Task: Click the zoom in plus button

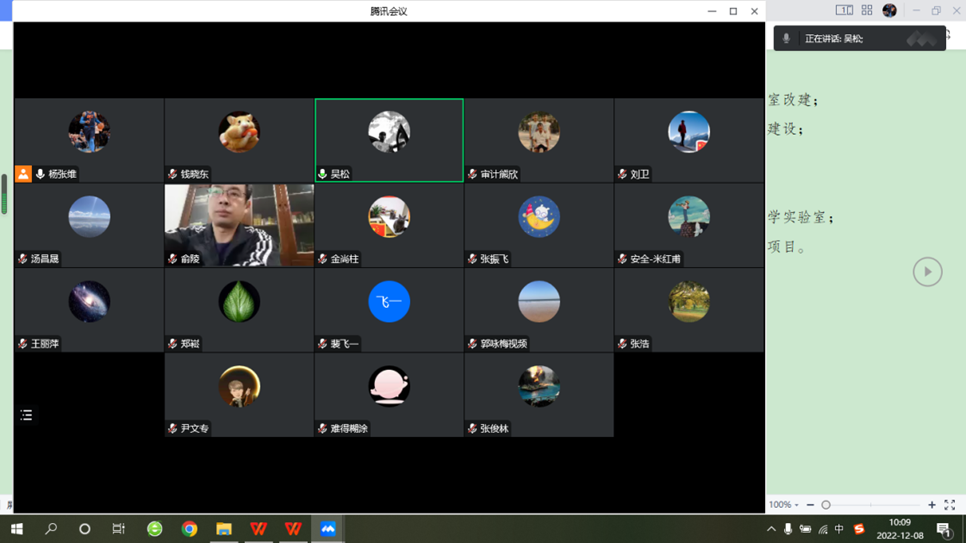Action: point(932,505)
